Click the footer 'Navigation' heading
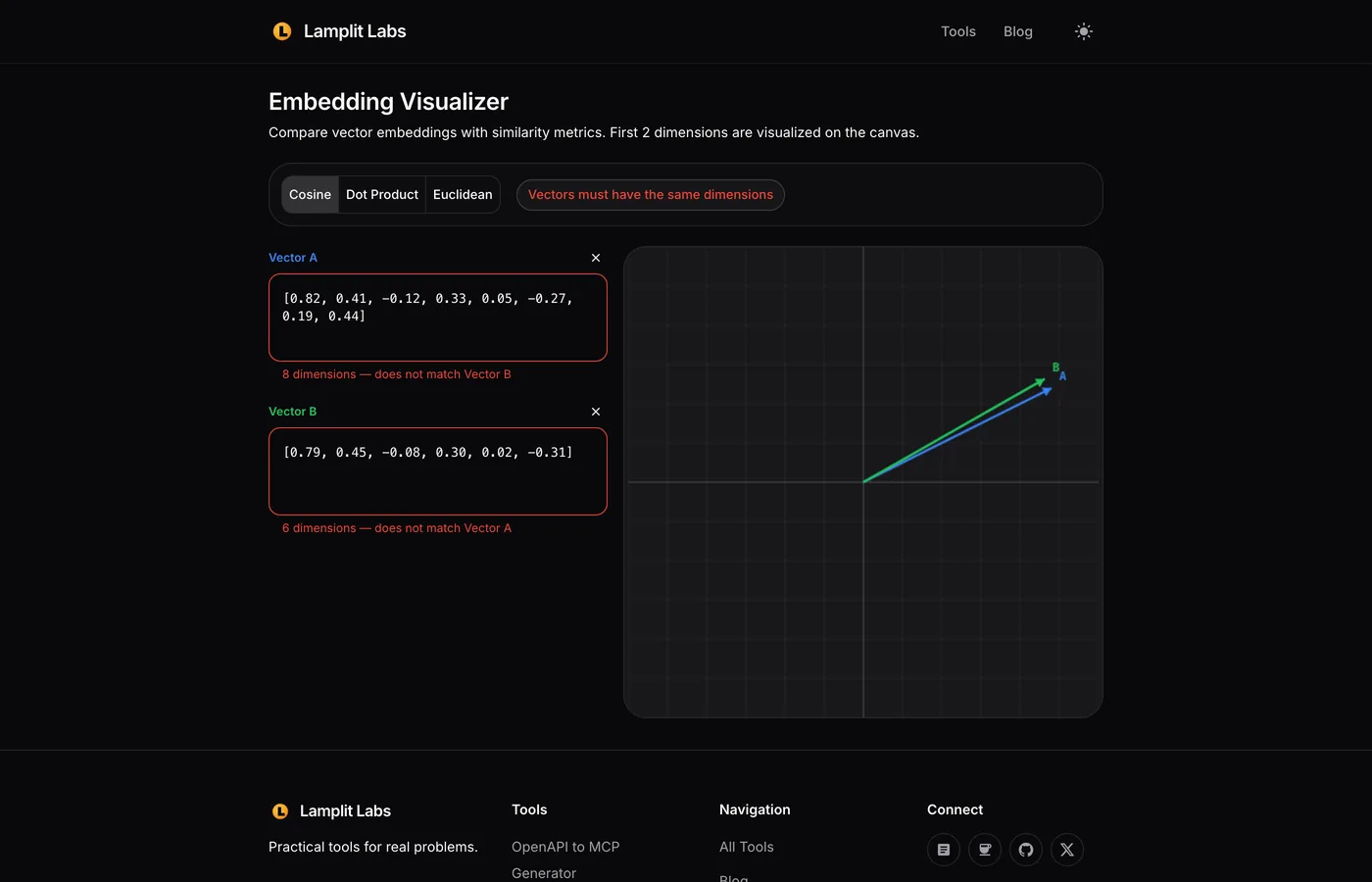The image size is (1372, 882). point(755,809)
